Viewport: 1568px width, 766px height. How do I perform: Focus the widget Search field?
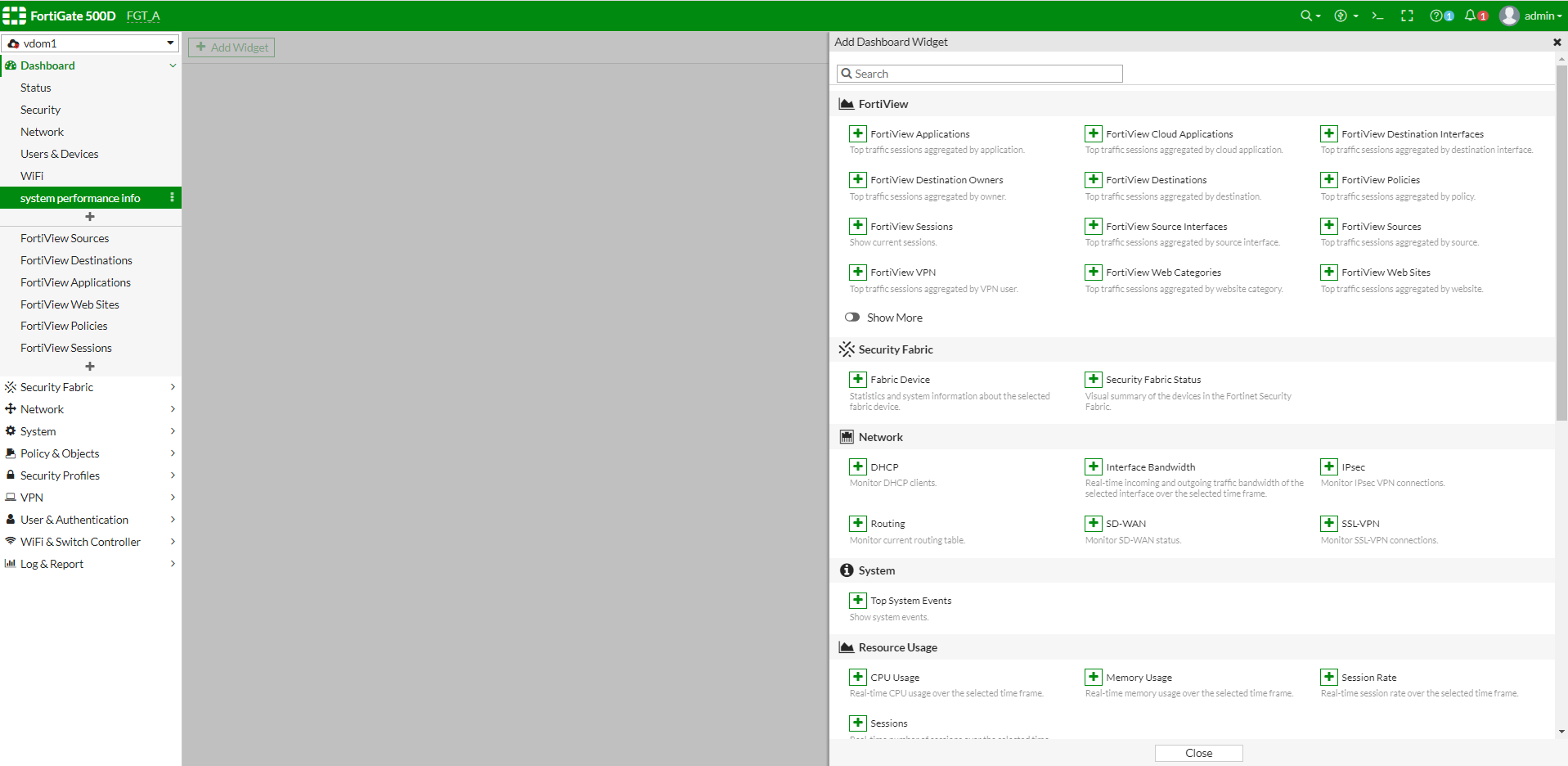click(979, 74)
